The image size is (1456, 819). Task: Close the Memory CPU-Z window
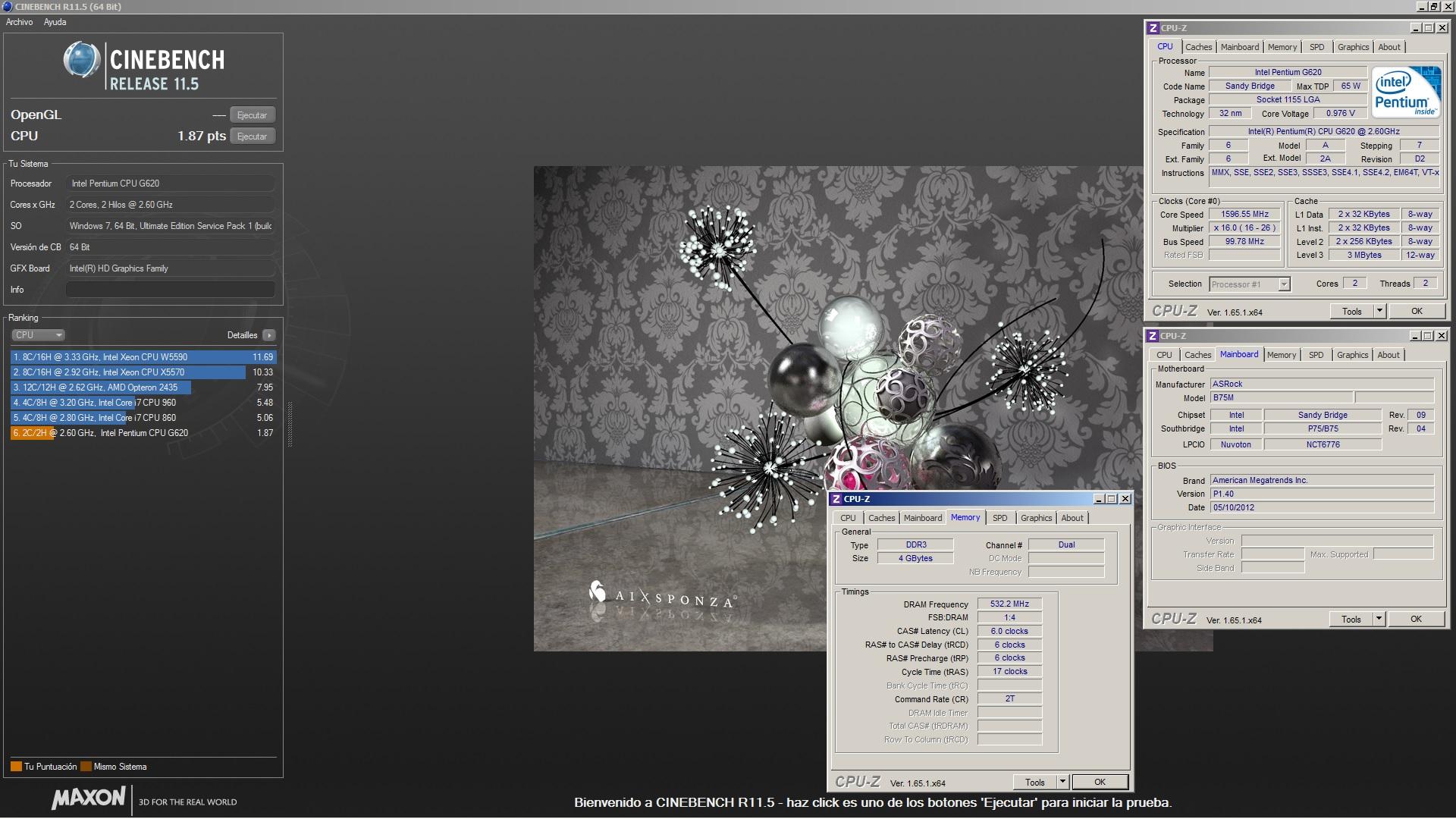(x=1125, y=499)
